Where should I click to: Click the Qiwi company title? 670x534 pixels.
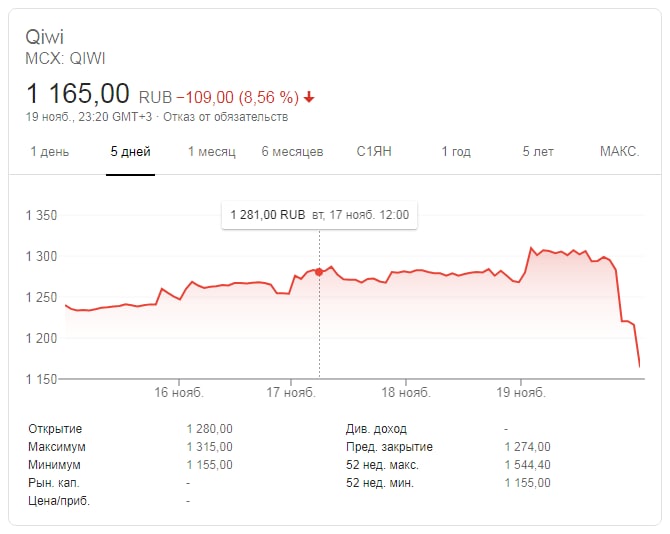(45, 39)
